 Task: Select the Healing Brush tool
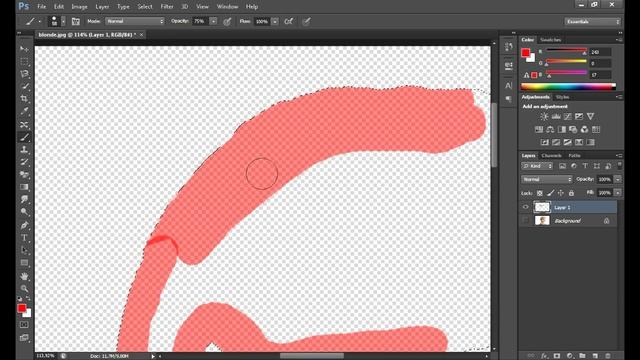(24, 124)
